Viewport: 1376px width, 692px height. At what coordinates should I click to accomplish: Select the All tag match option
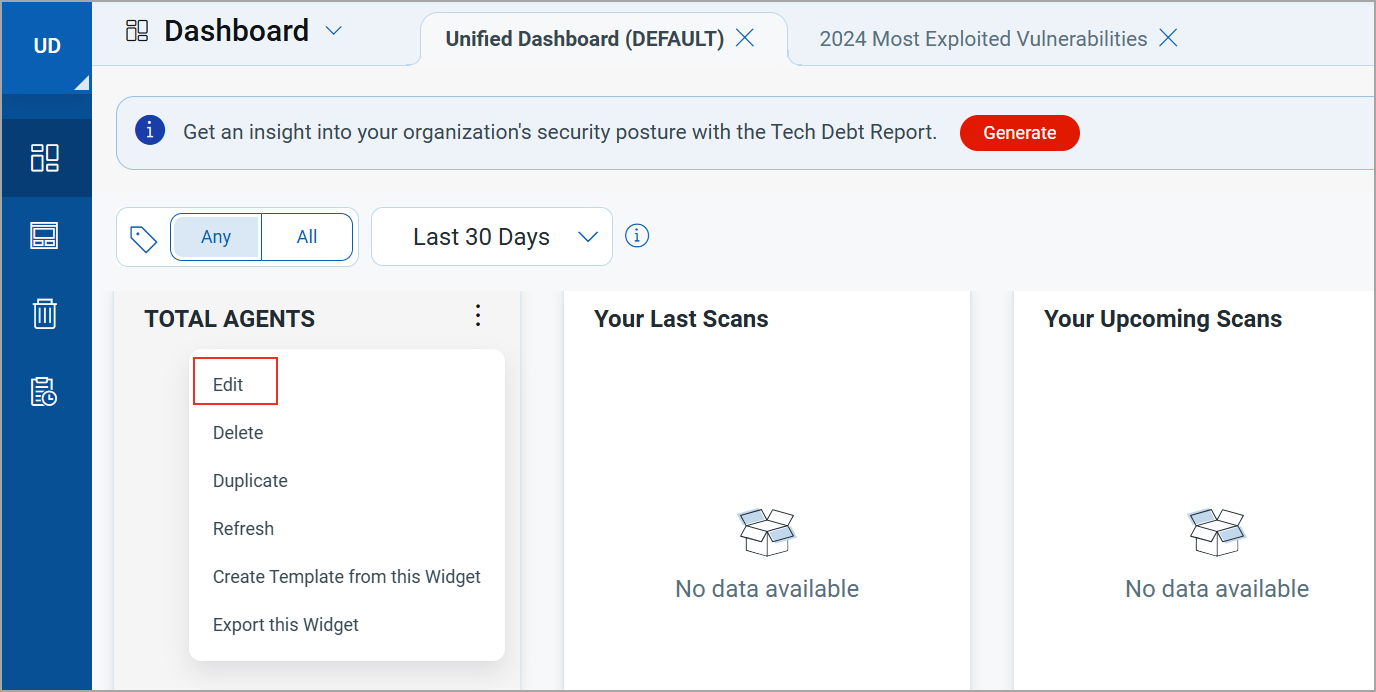tap(307, 237)
